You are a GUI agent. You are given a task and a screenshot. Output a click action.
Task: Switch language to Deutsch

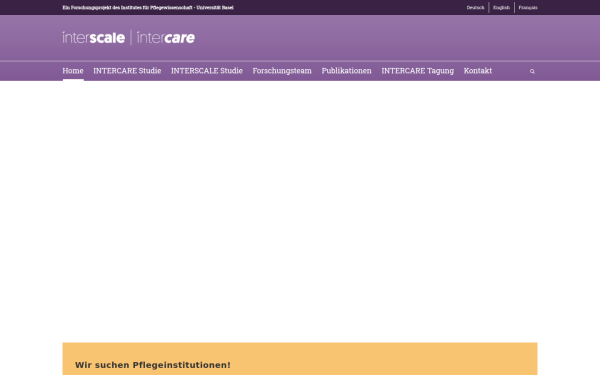(x=475, y=8)
